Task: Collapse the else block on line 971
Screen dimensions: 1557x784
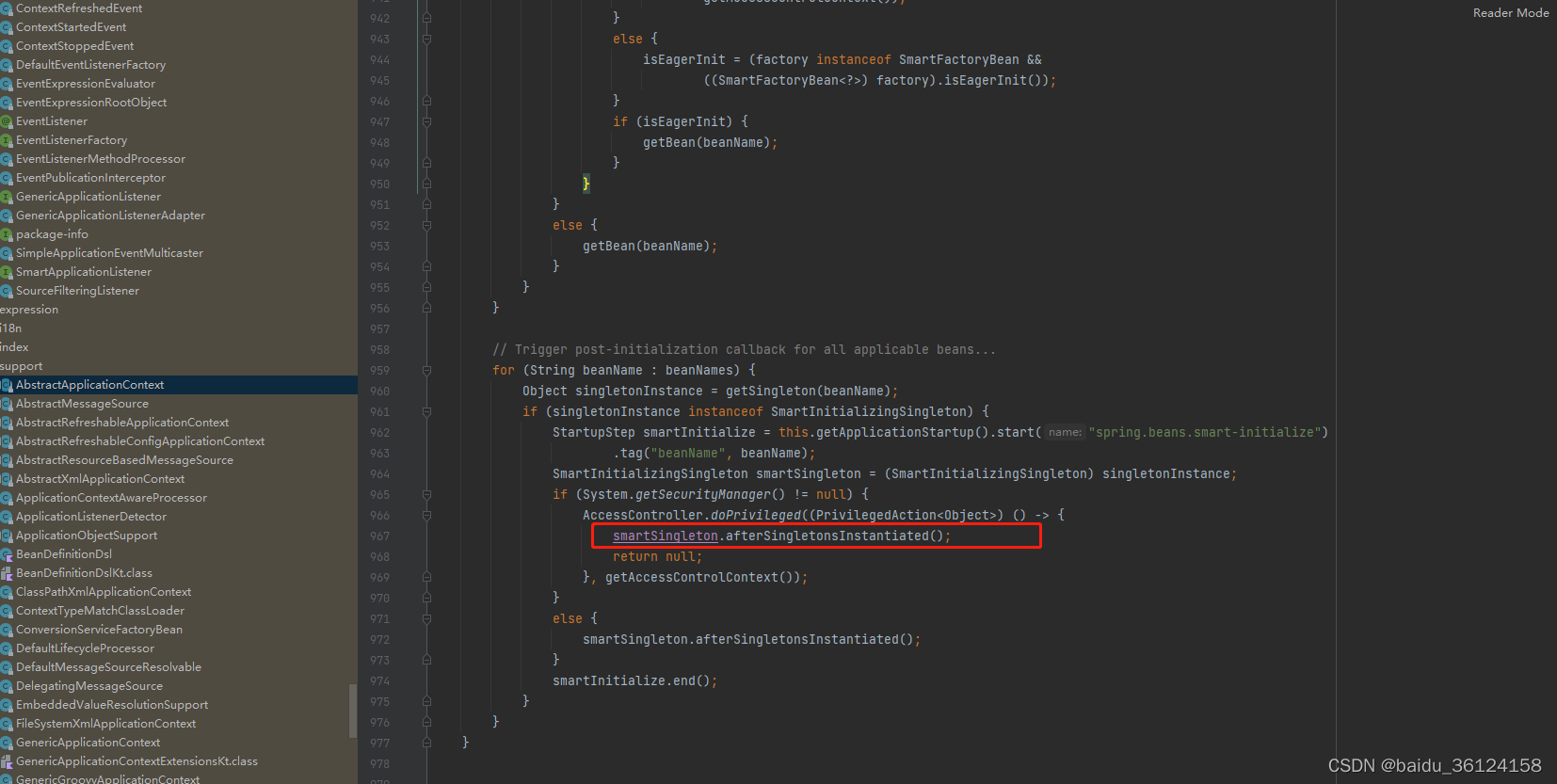Action: 426,618
